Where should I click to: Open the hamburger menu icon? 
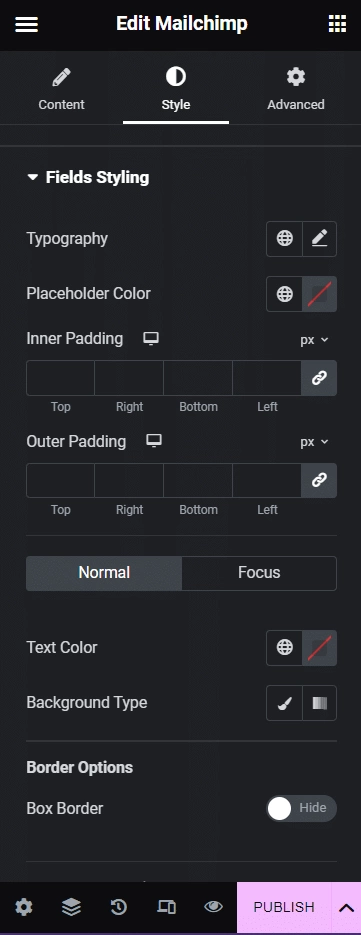pyautogui.click(x=26, y=24)
